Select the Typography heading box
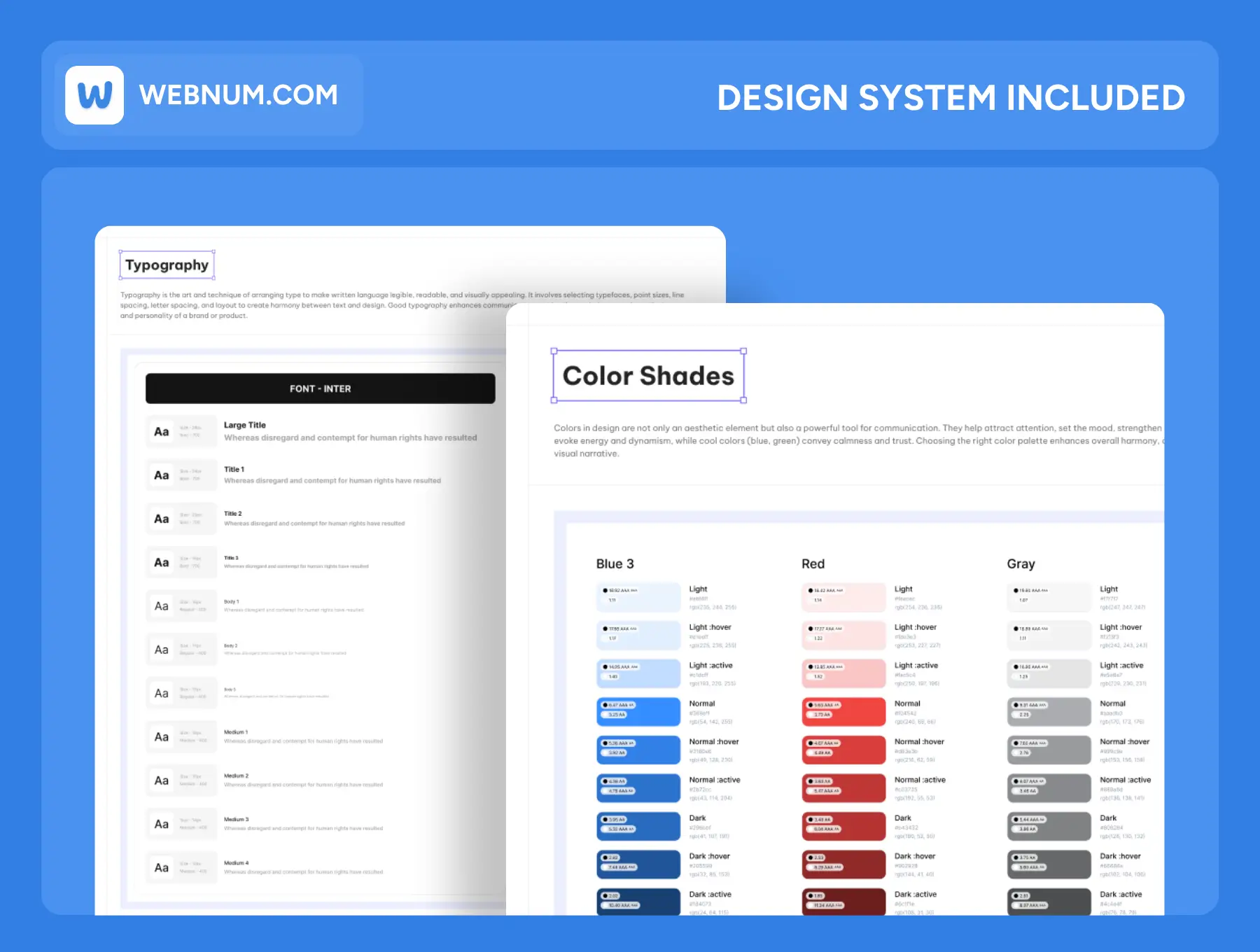1260x952 pixels. [x=167, y=265]
